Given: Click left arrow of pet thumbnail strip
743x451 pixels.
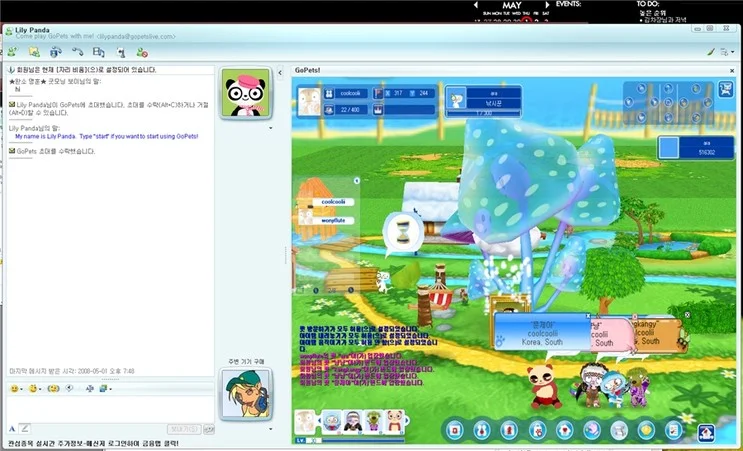Looking at the screenshot, I should [320, 420].
